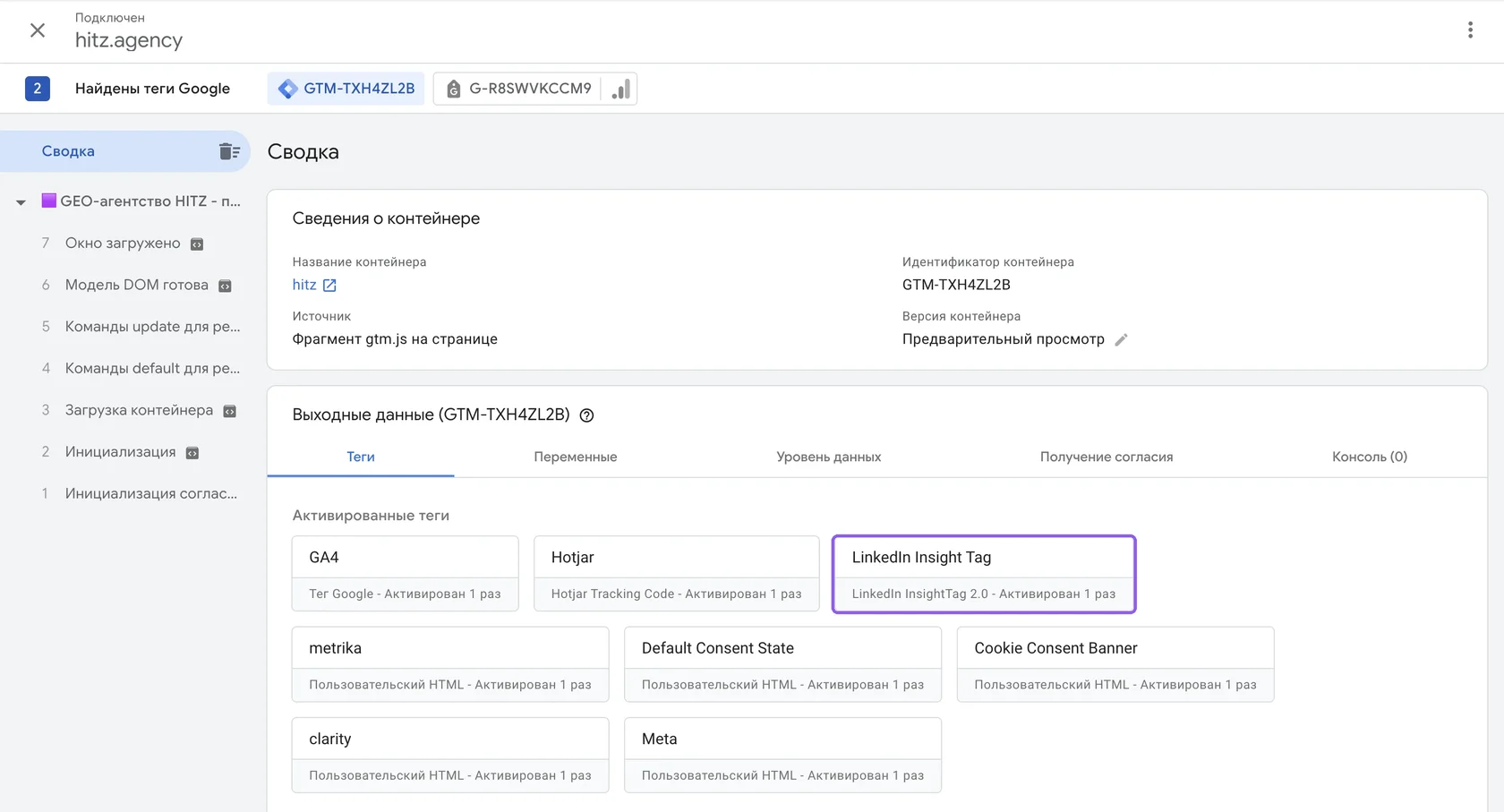
Task: Clear events with the Сводка trash icon
Action: [x=229, y=151]
